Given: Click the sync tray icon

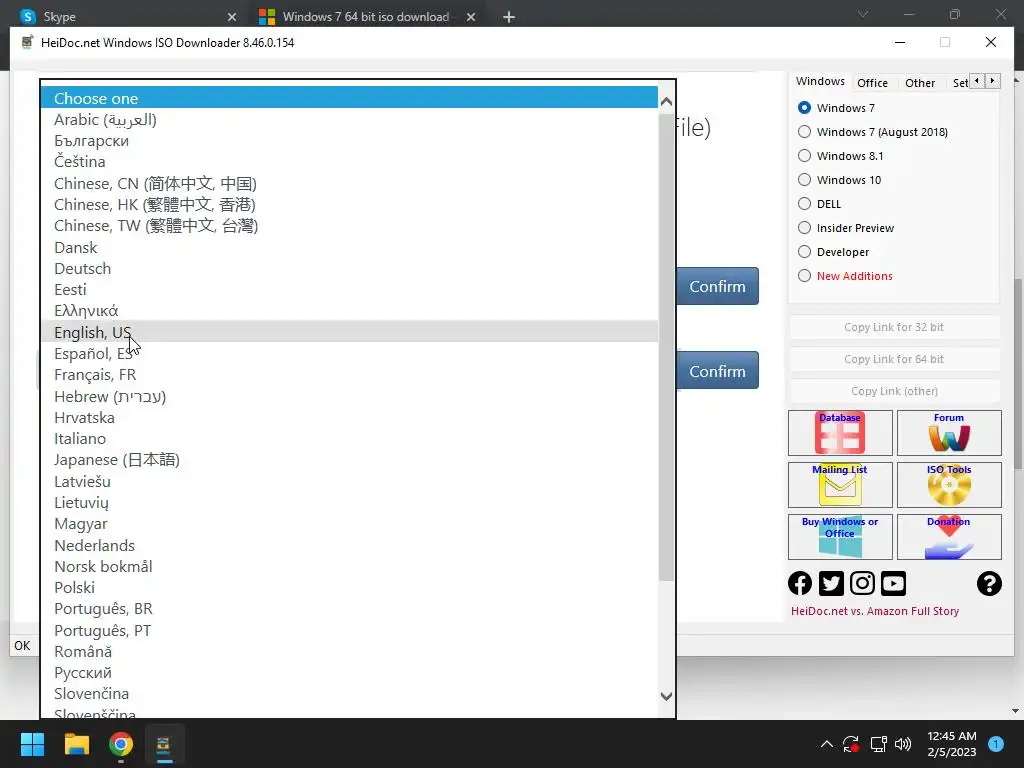Looking at the screenshot, I should 851,744.
